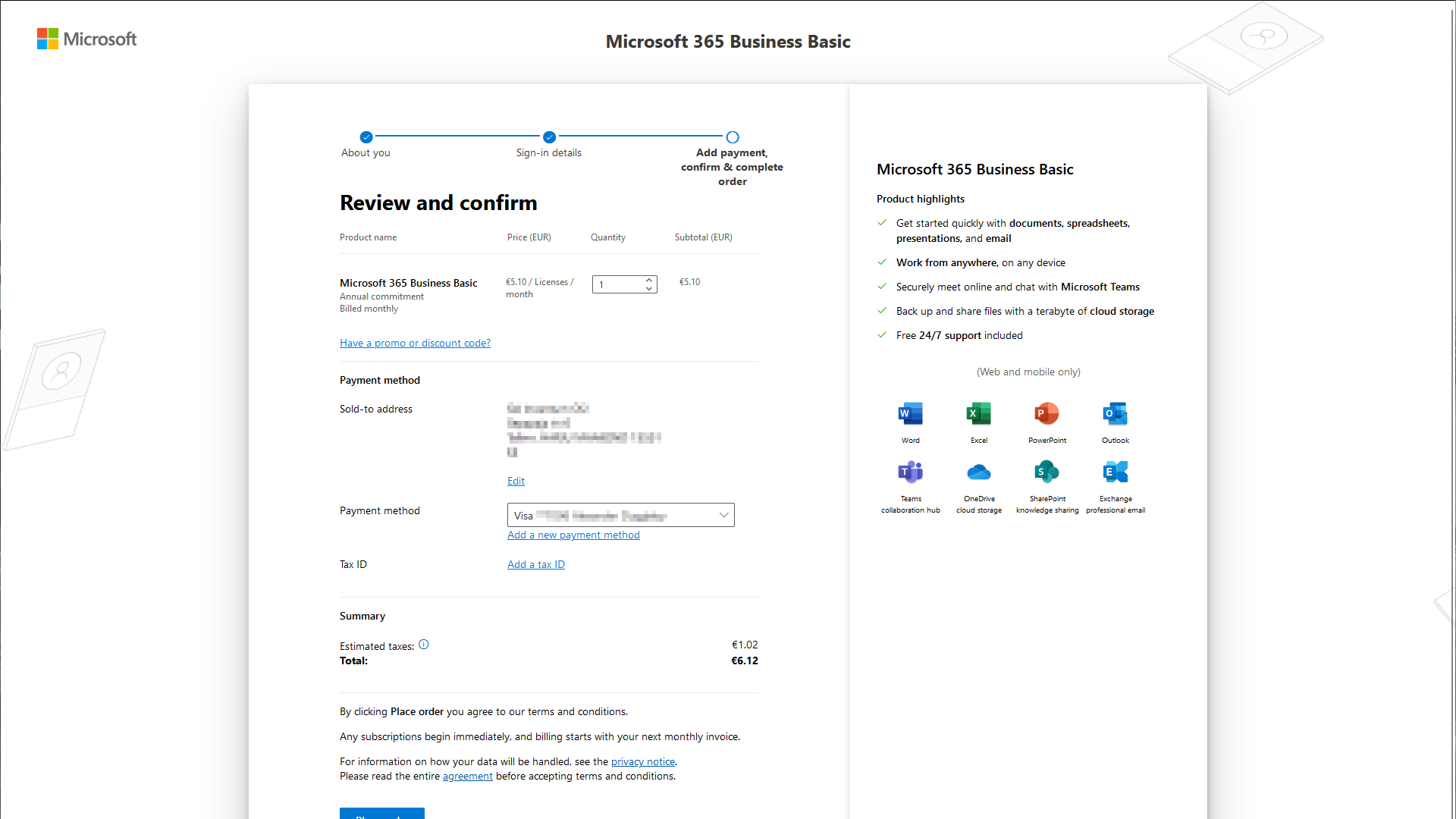Click the Review and confirm heading
The width and height of the screenshot is (1456, 819).
point(438,203)
